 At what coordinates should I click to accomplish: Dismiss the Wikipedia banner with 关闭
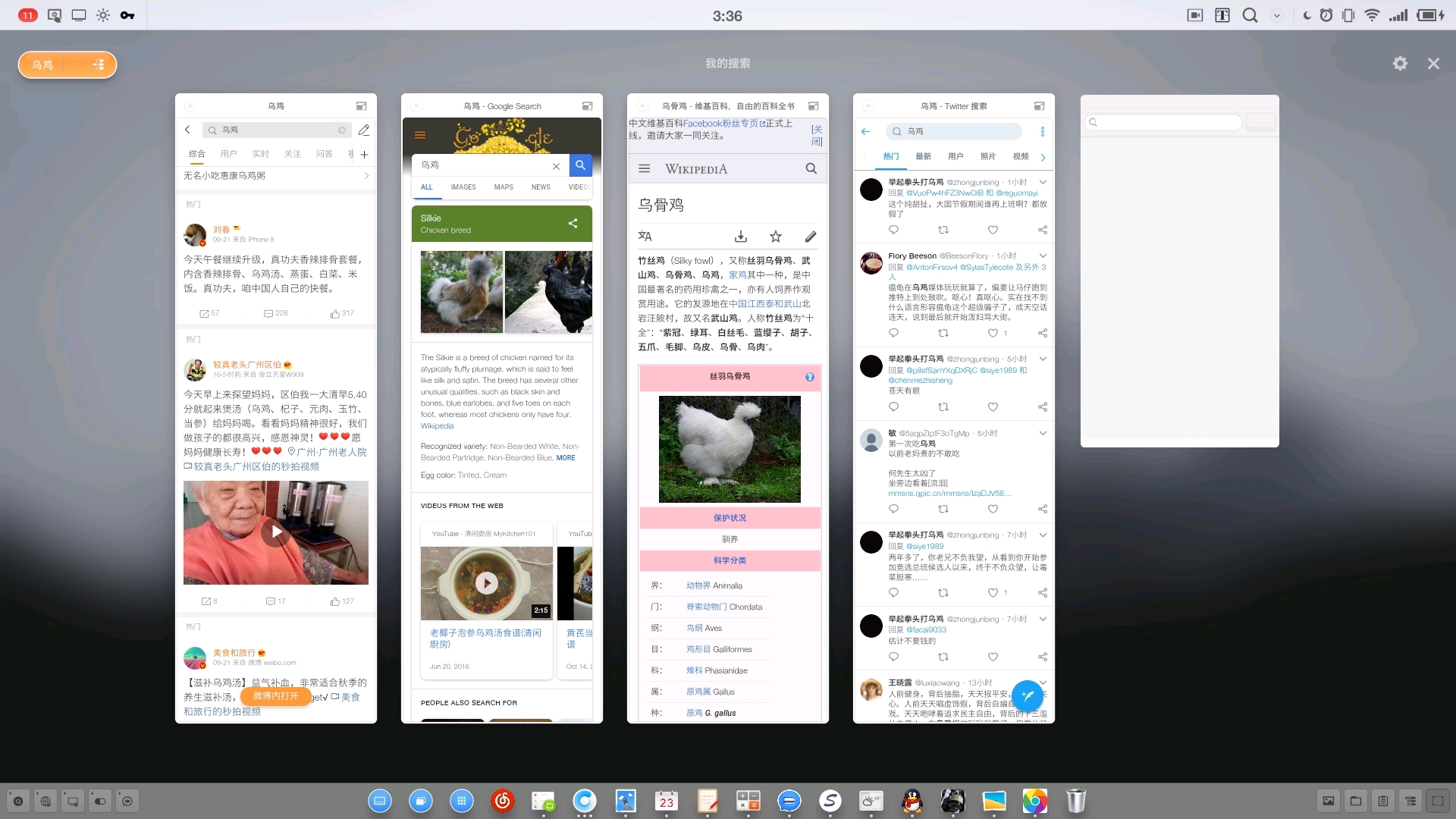(817, 136)
